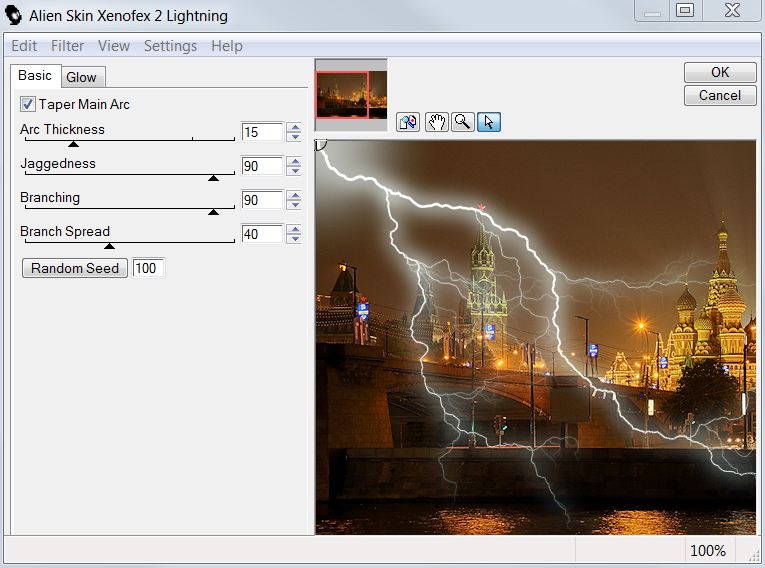
Task: Click the Alien Skin logo icon in title bar
Action: (x=14, y=16)
